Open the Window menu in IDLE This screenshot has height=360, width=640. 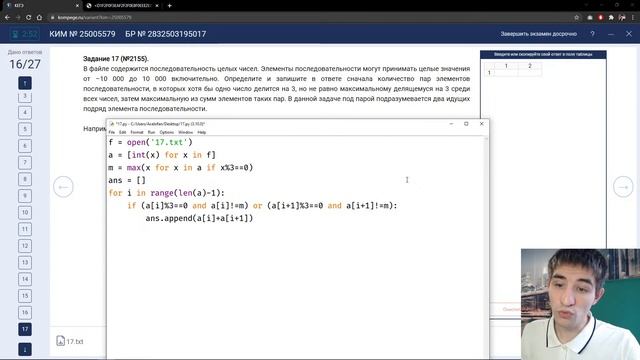point(185,132)
